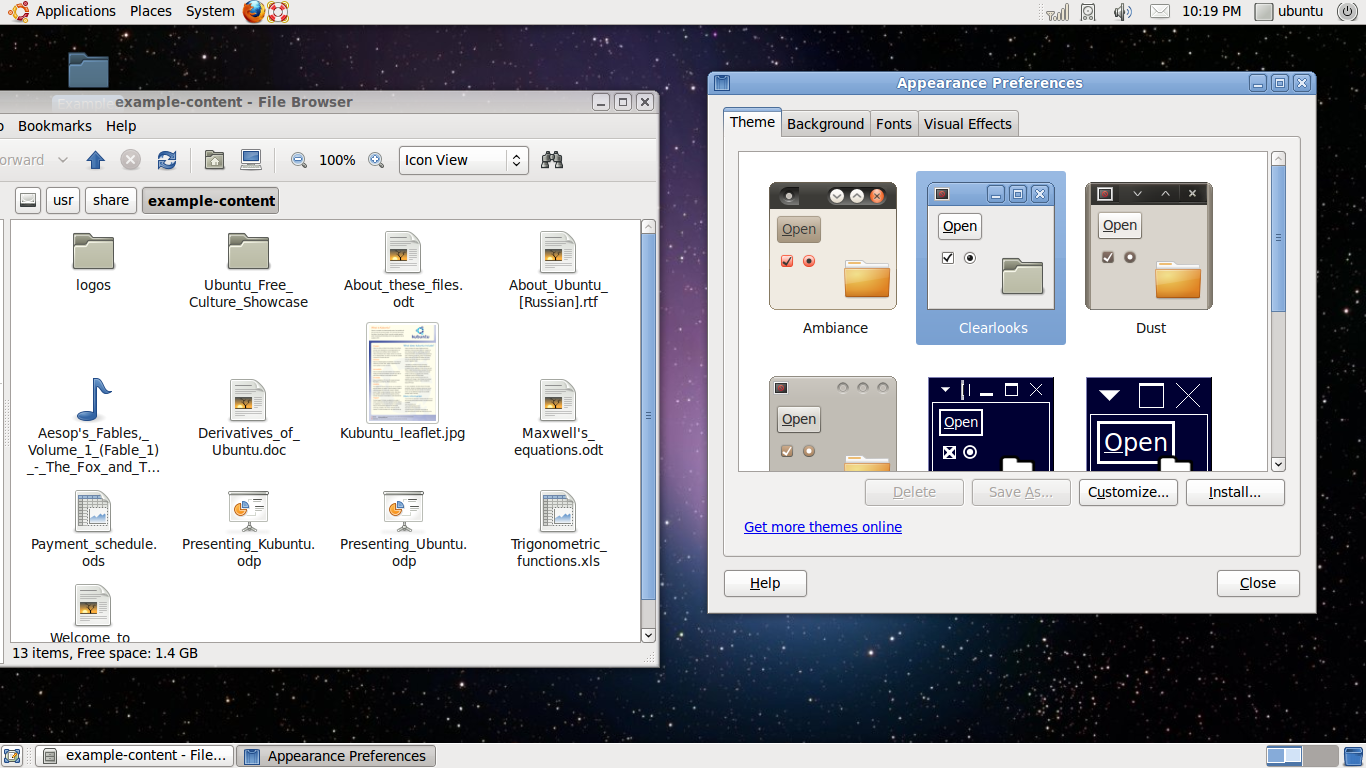Click Help in Appearance Preferences
Image resolution: width=1366 pixels, height=768 pixels.
(765, 583)
